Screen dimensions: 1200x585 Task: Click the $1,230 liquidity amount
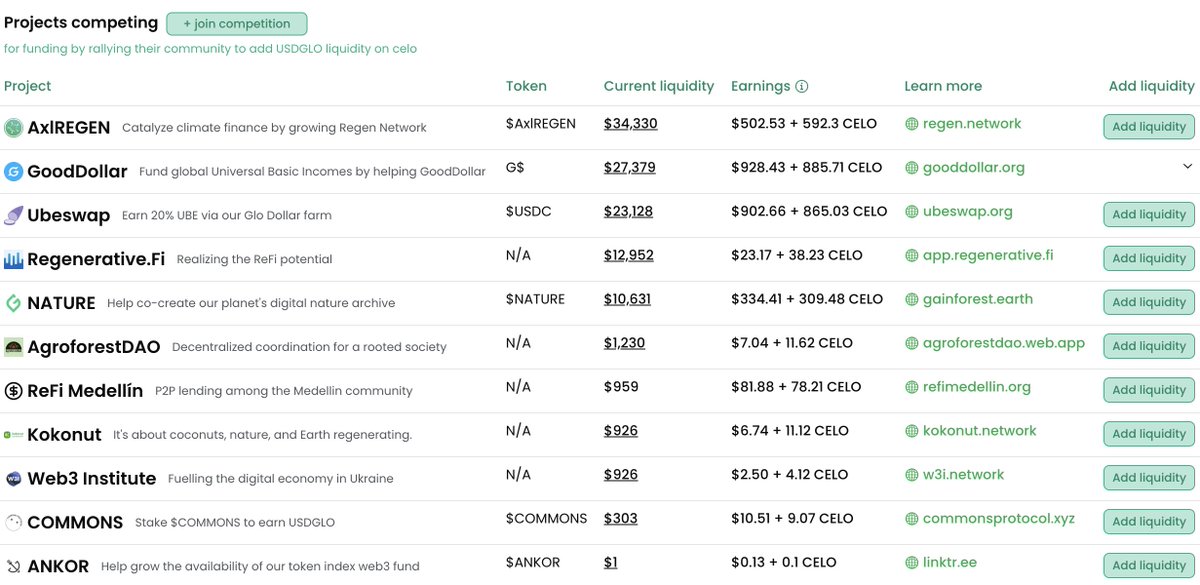[x=625, y=343]
